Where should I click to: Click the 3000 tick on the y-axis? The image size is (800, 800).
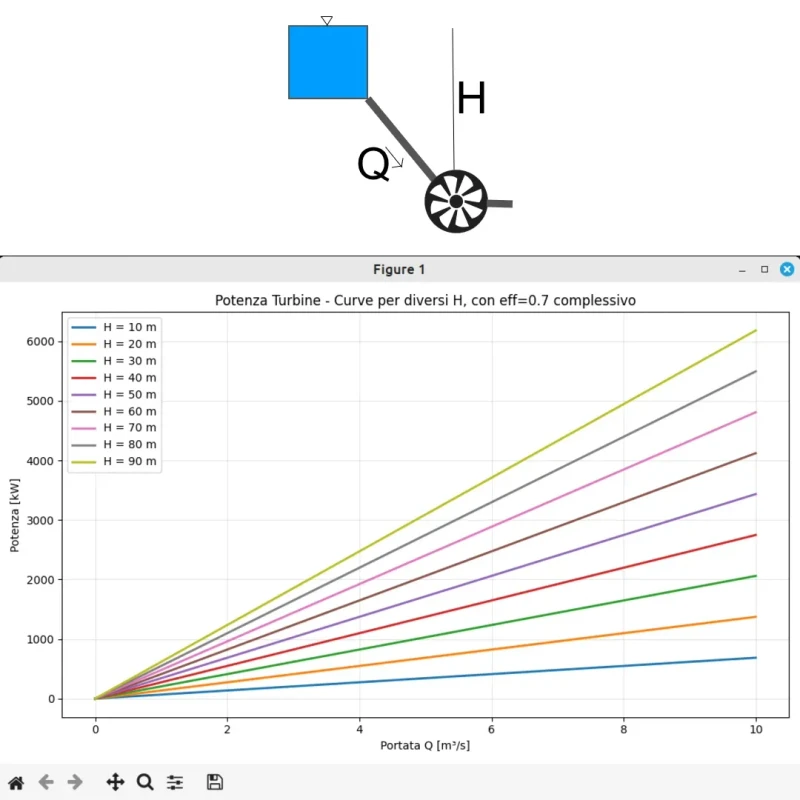40,520
